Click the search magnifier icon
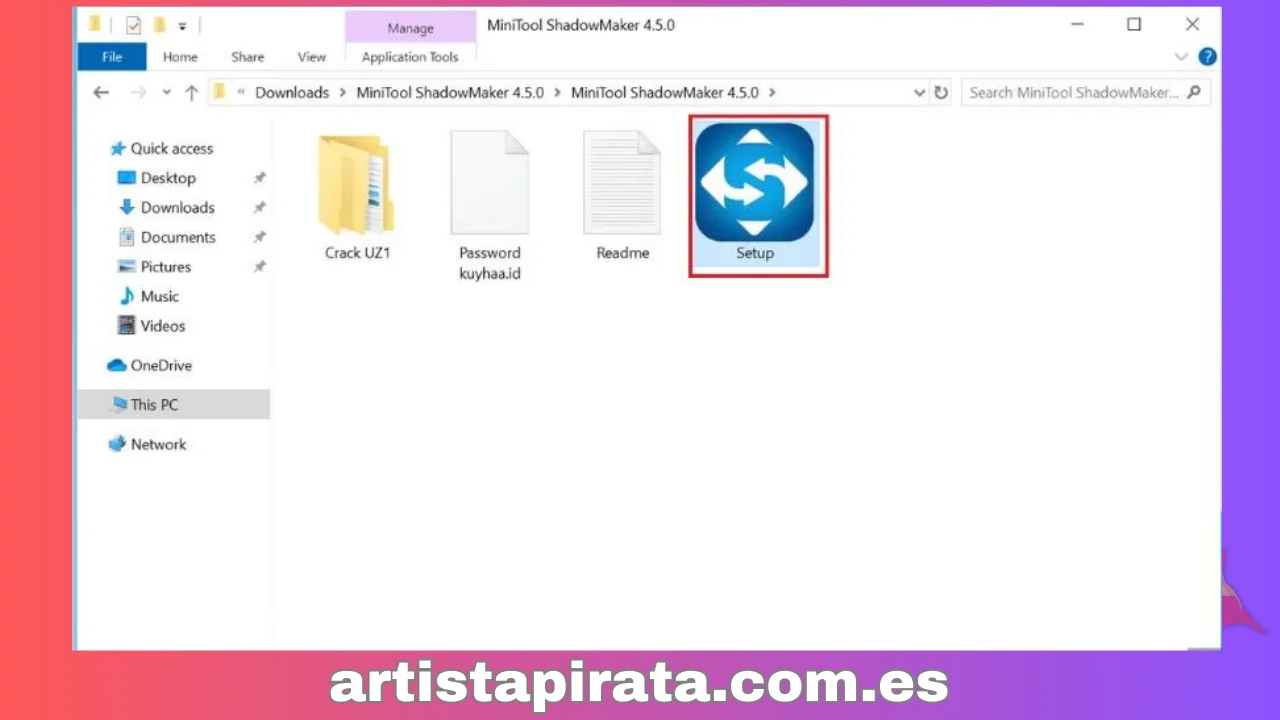 coord(1194,92)
